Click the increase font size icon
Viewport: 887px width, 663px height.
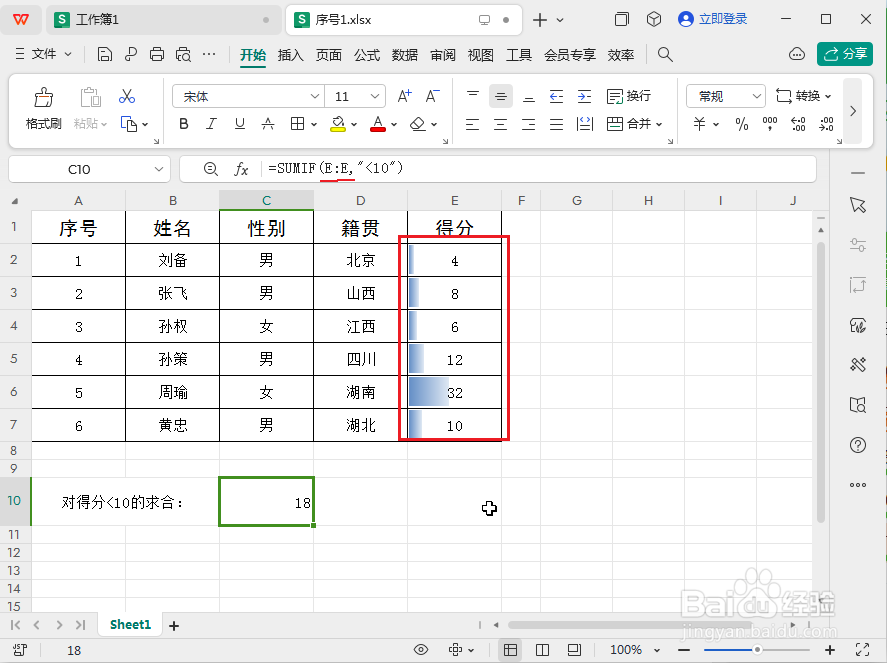point(404,96)
